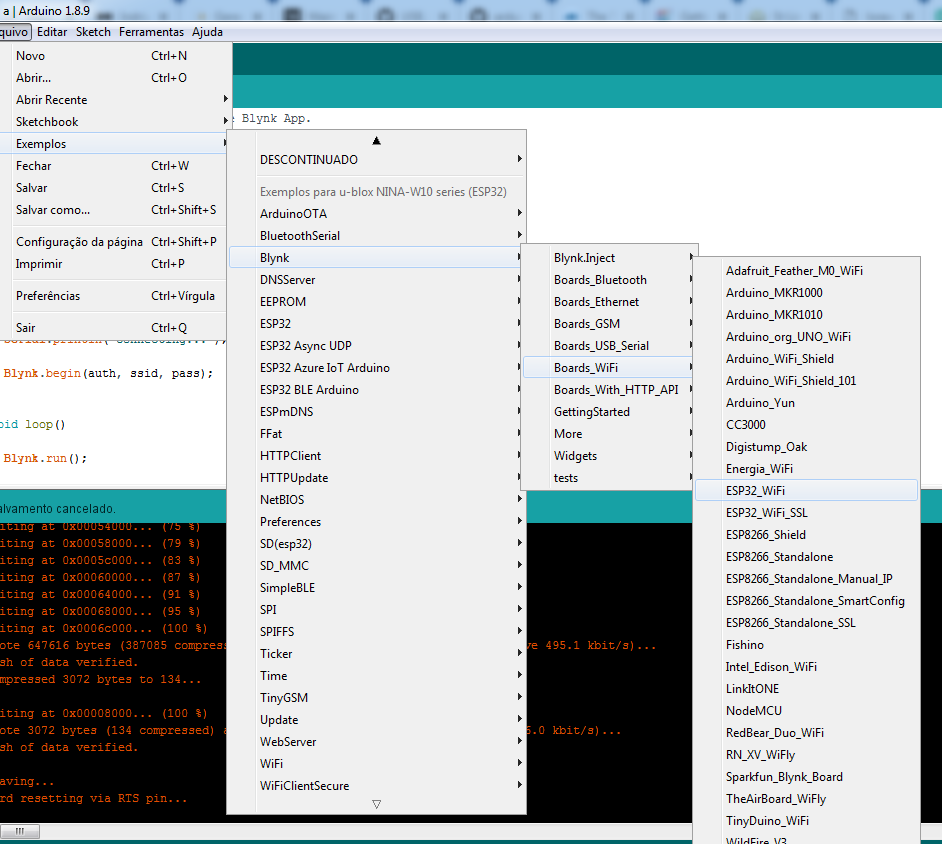Open Boards_Bluetooth submenu

coord(609,280)
